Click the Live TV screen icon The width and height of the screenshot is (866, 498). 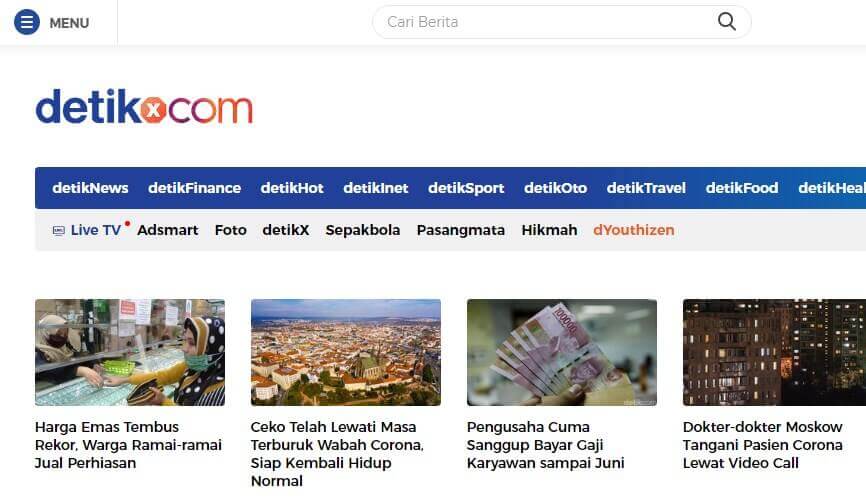click(x=59, y=230)
